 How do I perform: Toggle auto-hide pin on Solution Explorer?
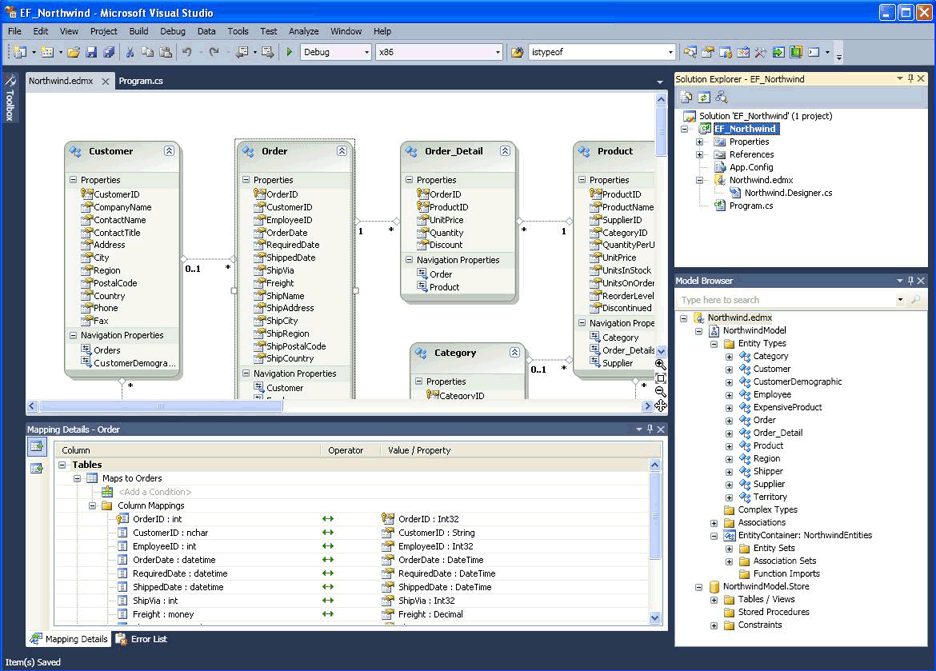pyautogui.click(x=910, y=78)
